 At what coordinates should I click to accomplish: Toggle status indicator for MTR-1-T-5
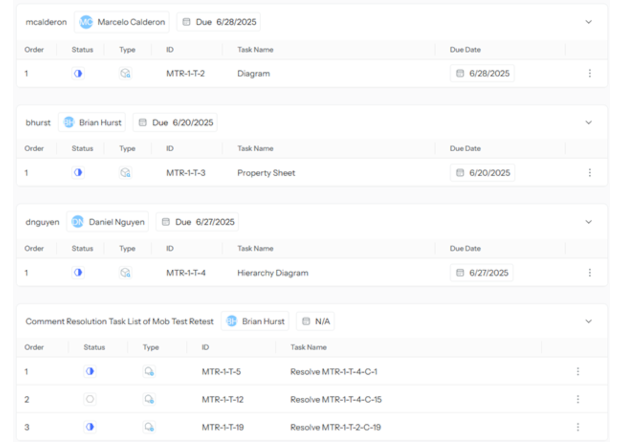pyautogui.click(x=90, y=371)
